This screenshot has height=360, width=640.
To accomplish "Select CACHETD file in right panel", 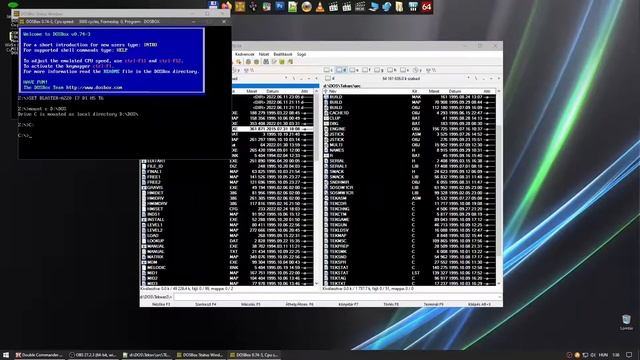I will tap(409, 113).
